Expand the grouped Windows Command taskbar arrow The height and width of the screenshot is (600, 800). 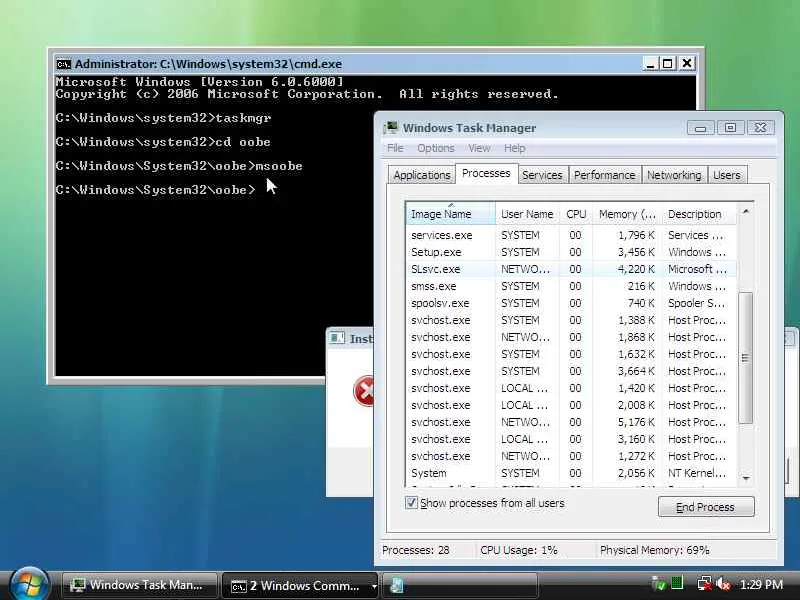click(x=374, y=586)
